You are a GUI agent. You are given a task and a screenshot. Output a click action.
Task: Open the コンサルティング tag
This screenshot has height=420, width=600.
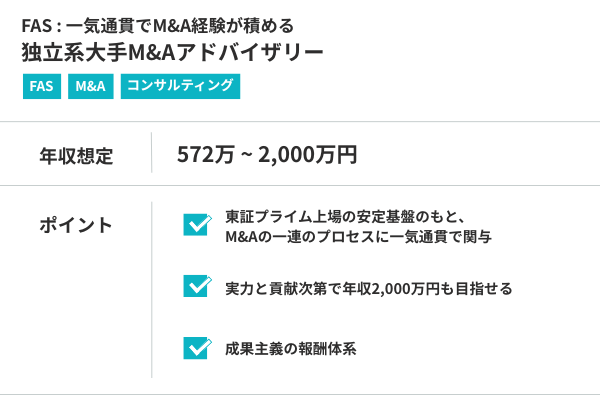point(181,86)
